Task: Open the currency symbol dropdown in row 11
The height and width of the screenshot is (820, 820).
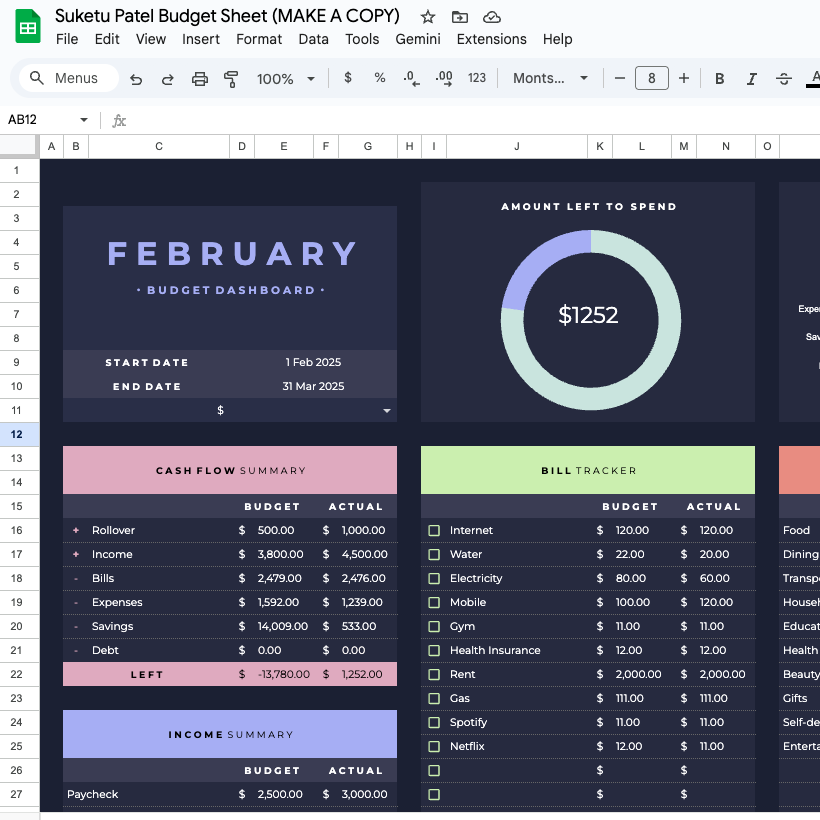Action: pyautogui.click(x=386, y=411)
